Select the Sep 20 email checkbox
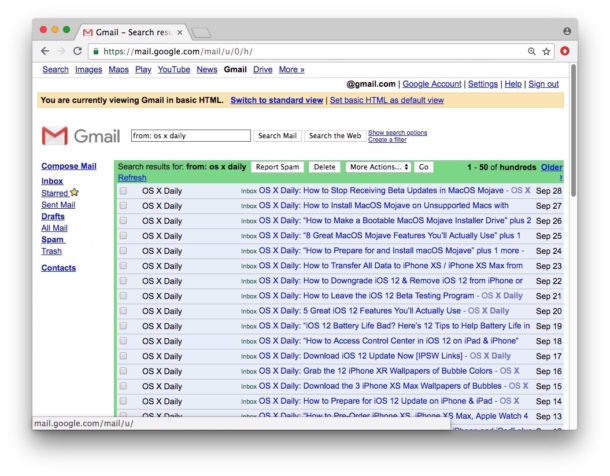This screenshot has height=476, width=610. pyautogui.click(x=123, y=311)
